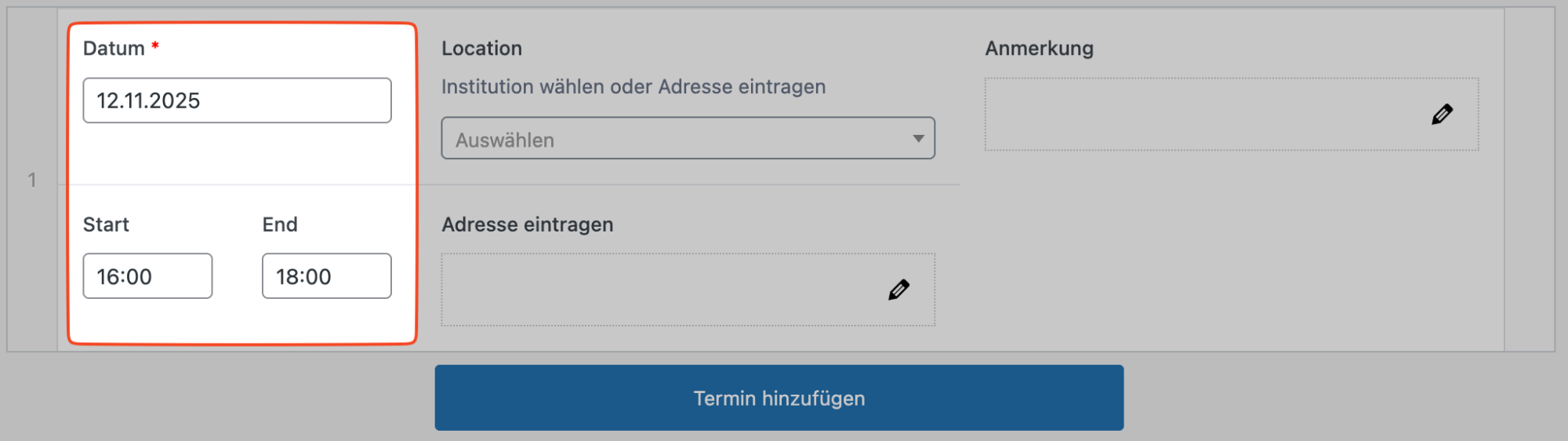
Task: Click the pencil icon in the Anmerkung box
Action: coord(1441,115)
